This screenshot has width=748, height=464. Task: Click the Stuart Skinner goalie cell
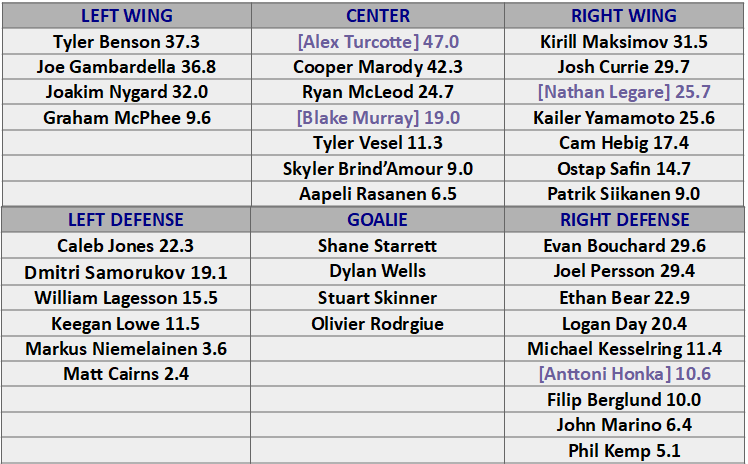[377, 298]
